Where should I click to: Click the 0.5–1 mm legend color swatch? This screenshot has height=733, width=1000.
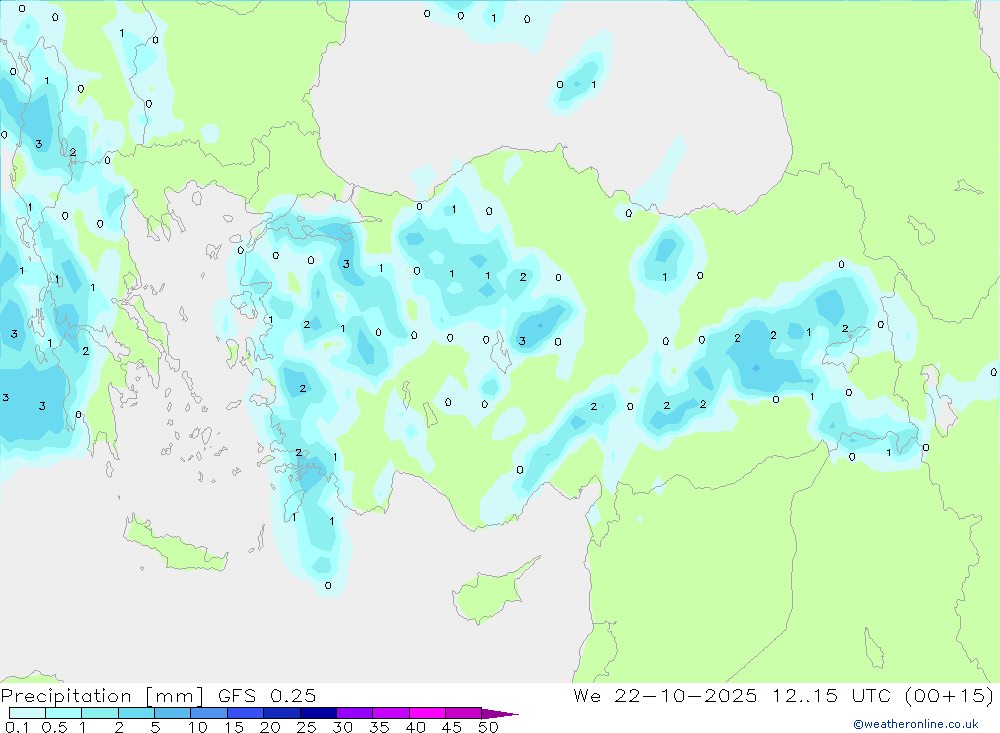(64, 713)
